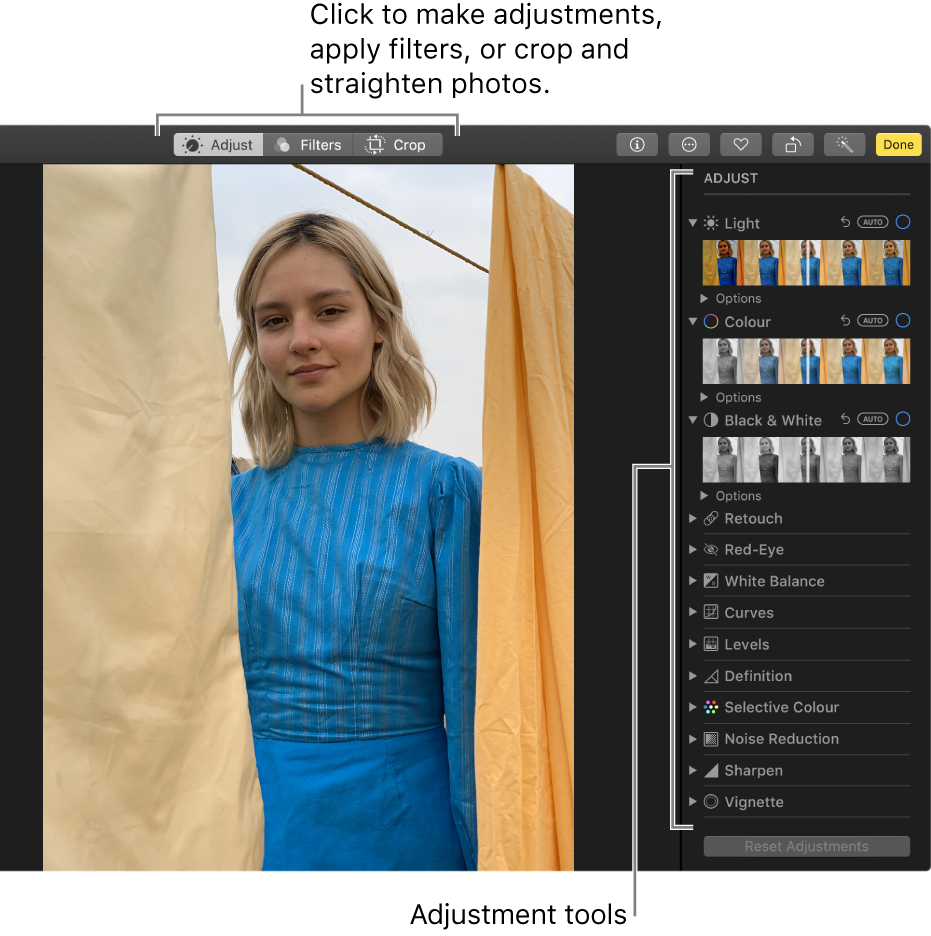
Task: Toggle the Colour adjustment on or off
Action: [903, 320]
